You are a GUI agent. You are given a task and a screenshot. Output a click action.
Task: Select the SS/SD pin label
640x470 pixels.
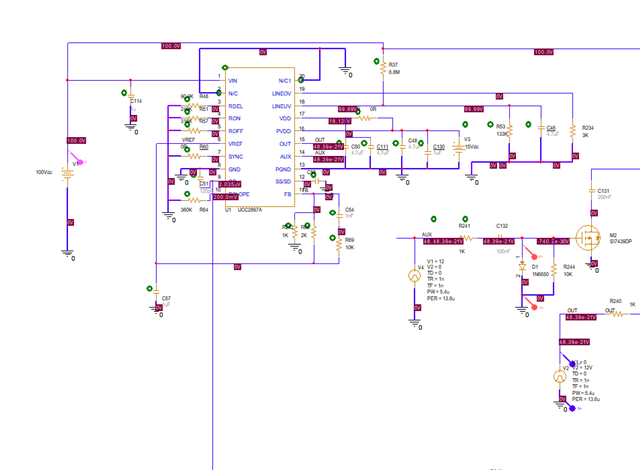click(x=283, y=182)
